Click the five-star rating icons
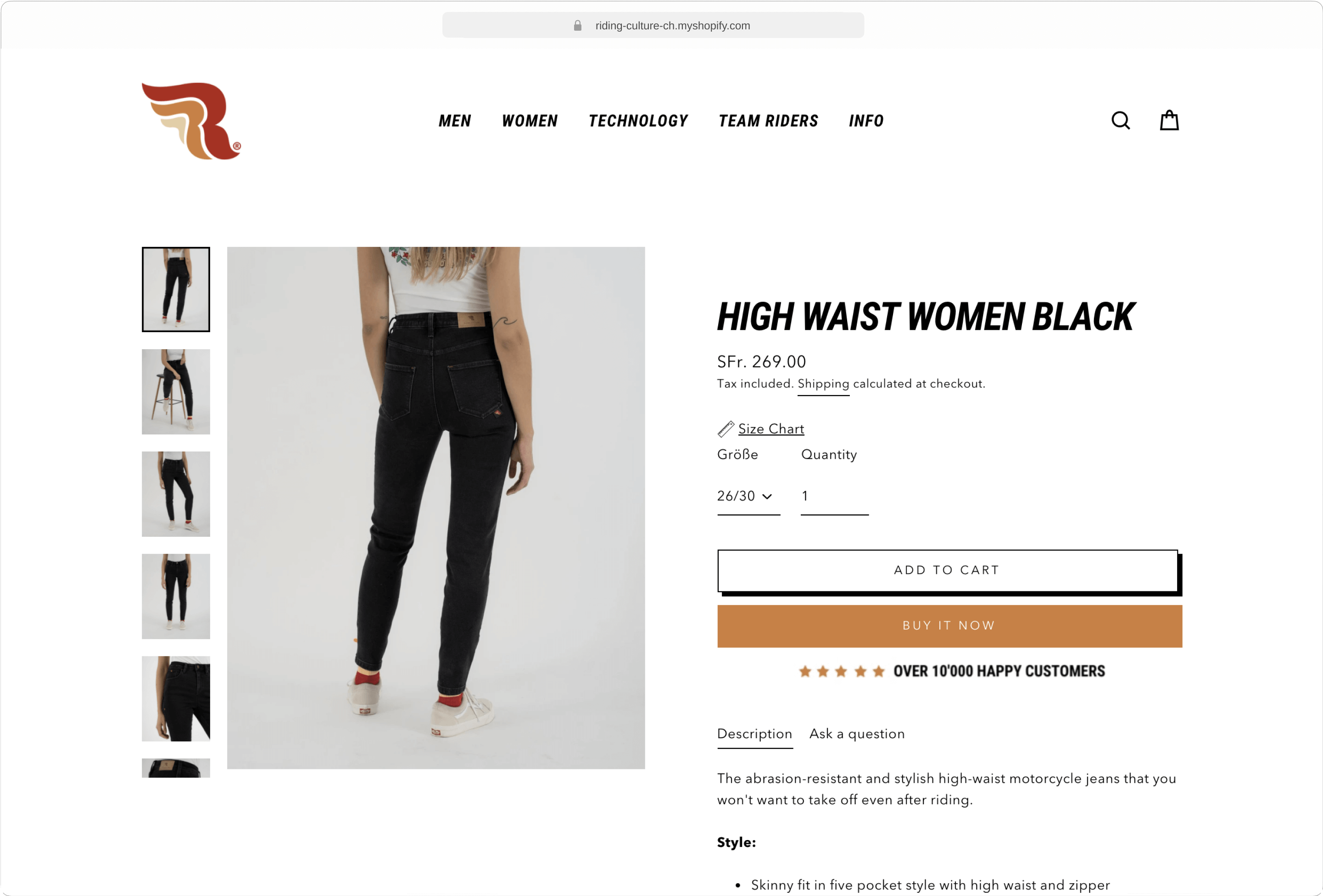The width and height of the screenshot is (1323, 896). [x=842, y=672]
